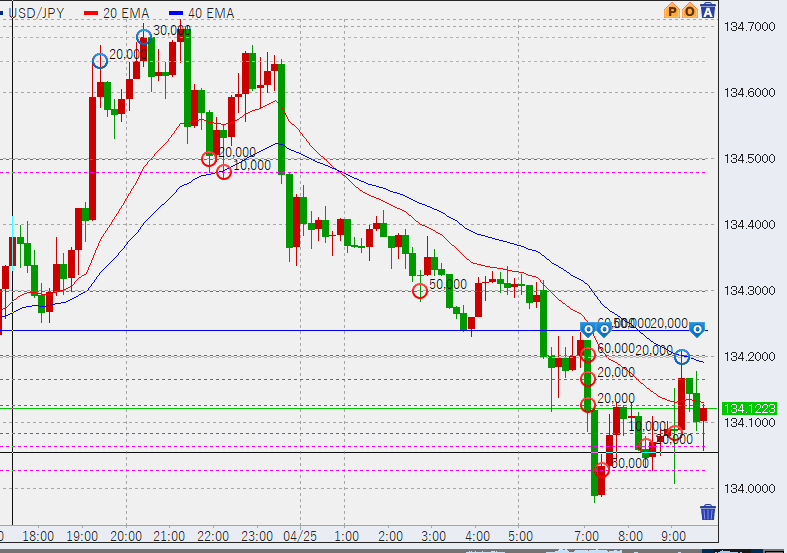Click the rightmost blue order tag marker

click(x=698, y=329)
